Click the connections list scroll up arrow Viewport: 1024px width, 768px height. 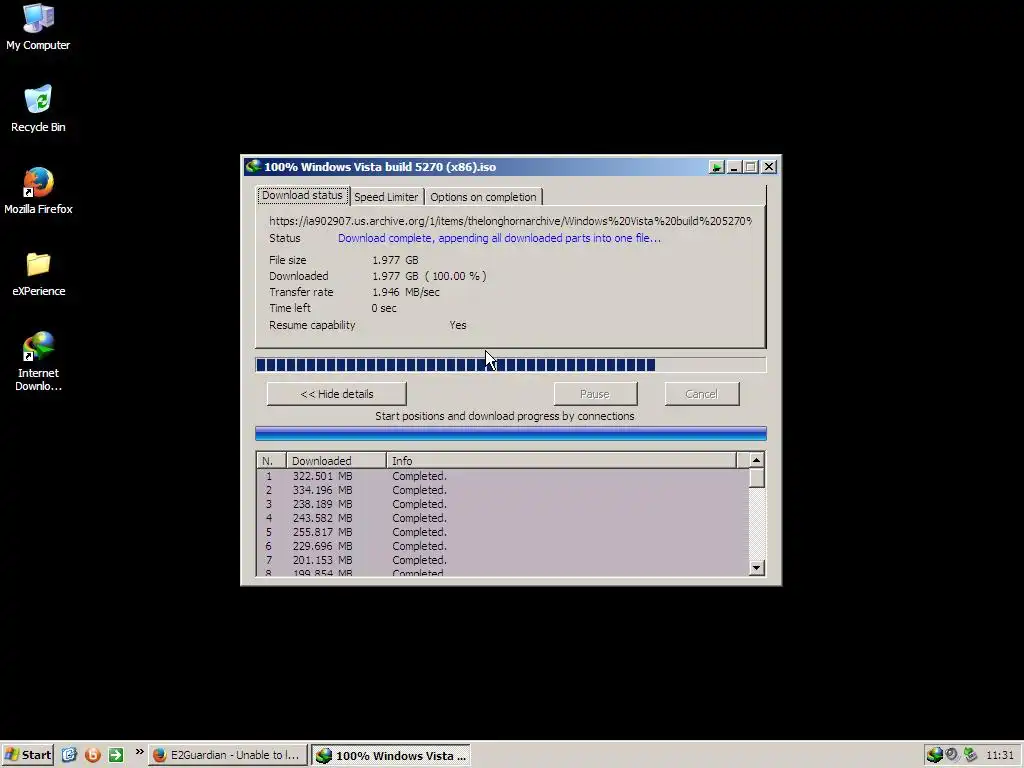(x=756, y=460)
